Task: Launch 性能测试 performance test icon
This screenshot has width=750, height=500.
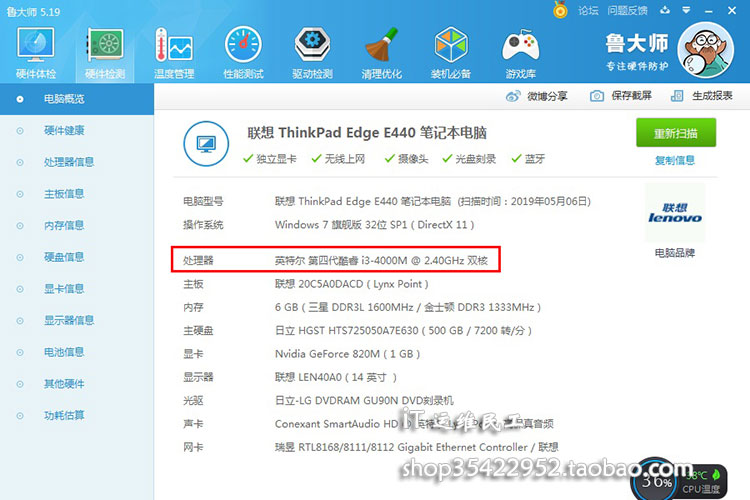Action: 243,53
